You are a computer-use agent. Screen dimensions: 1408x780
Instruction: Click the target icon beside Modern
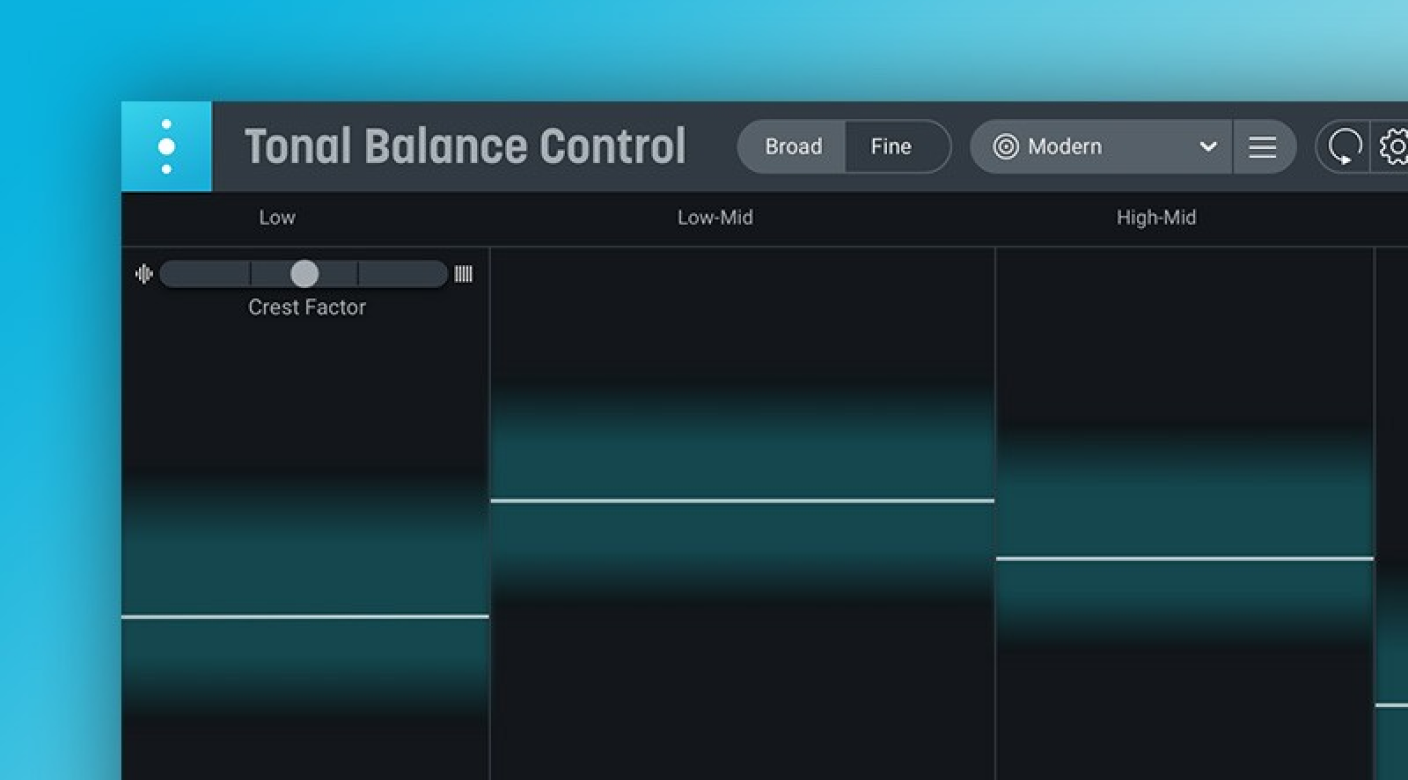pos(1005,147)
